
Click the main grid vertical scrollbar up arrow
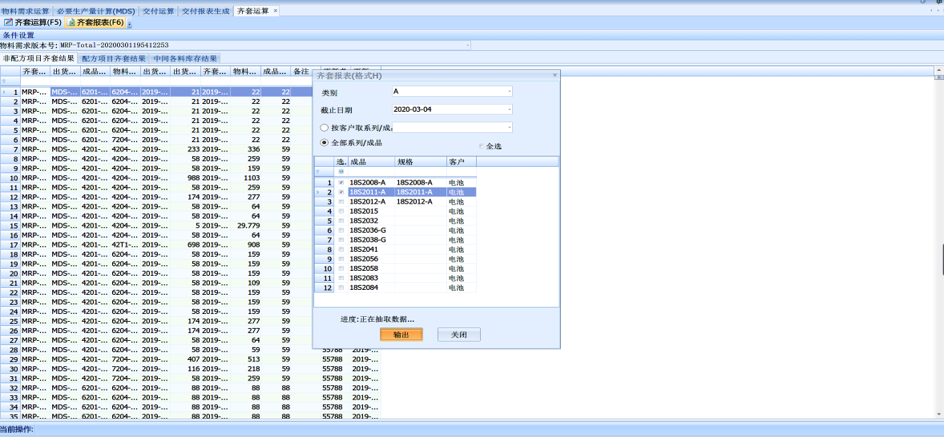(938, 70)
